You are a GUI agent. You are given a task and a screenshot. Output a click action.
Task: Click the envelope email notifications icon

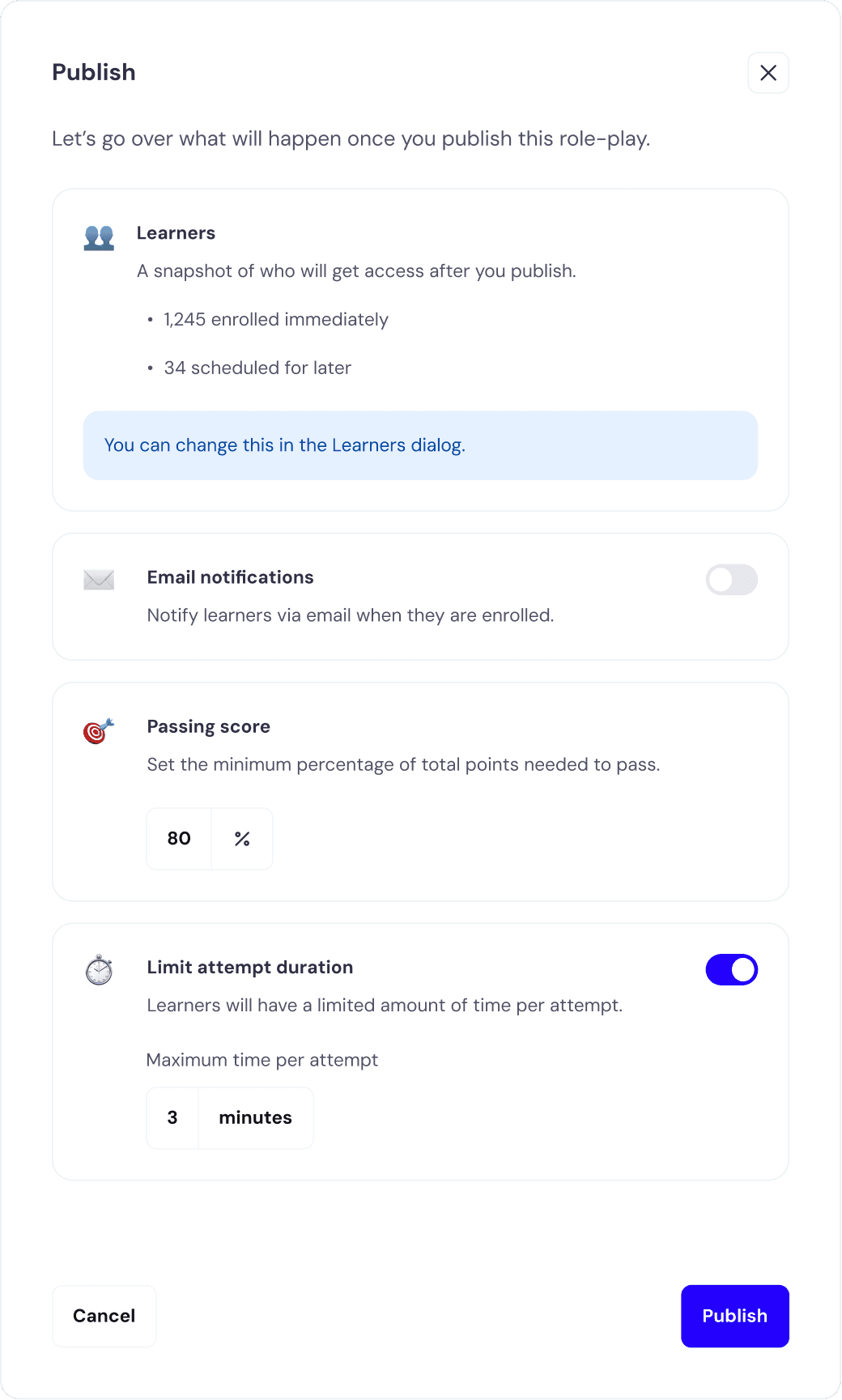tap(99, 580)
